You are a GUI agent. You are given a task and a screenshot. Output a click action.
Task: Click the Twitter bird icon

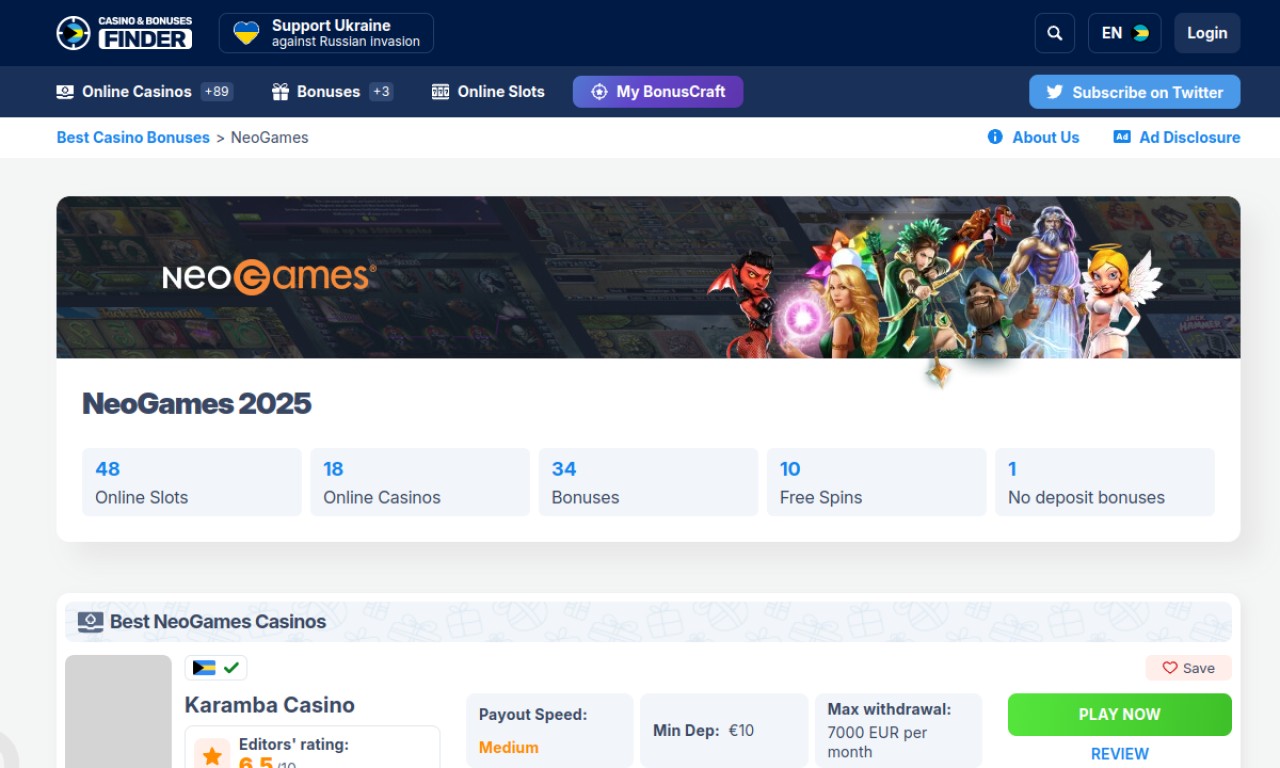coord(1054,92)
